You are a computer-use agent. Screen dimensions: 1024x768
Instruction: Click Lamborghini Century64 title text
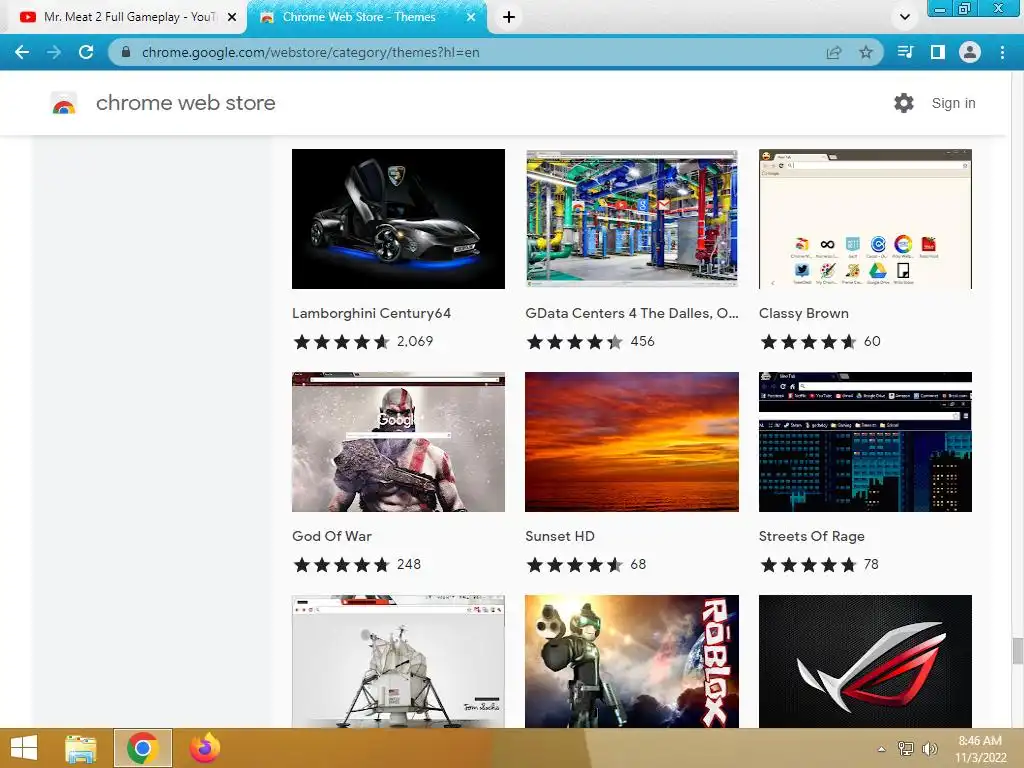(x=372, y=313)
